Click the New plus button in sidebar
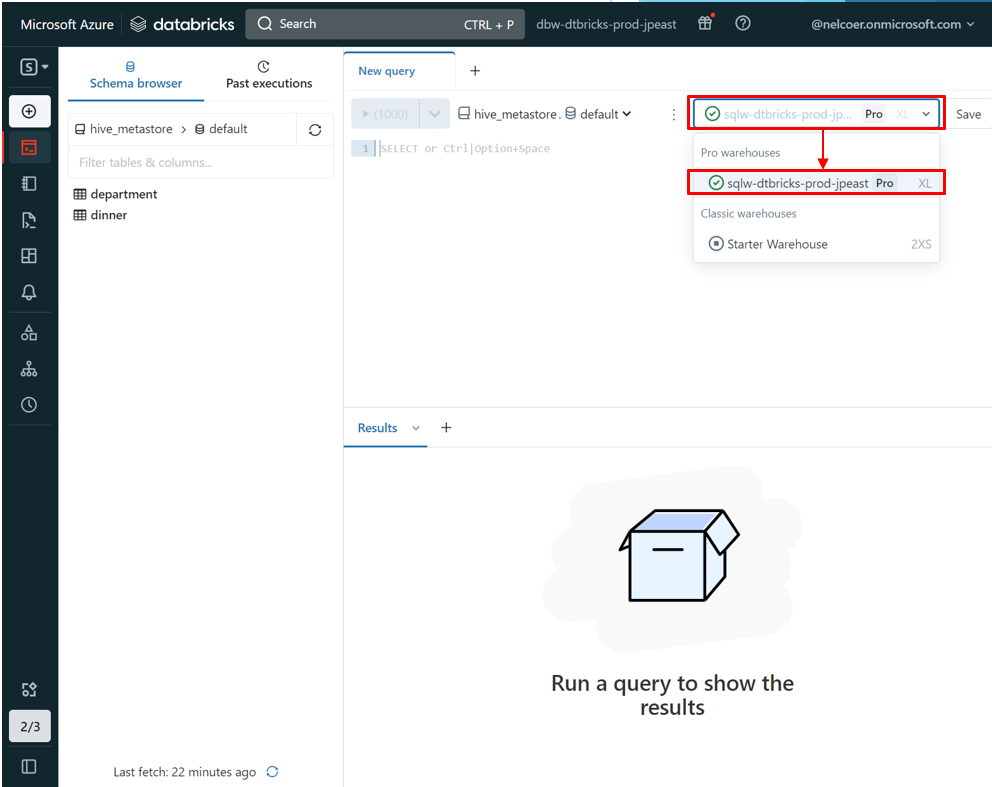 tap(29, 111)
